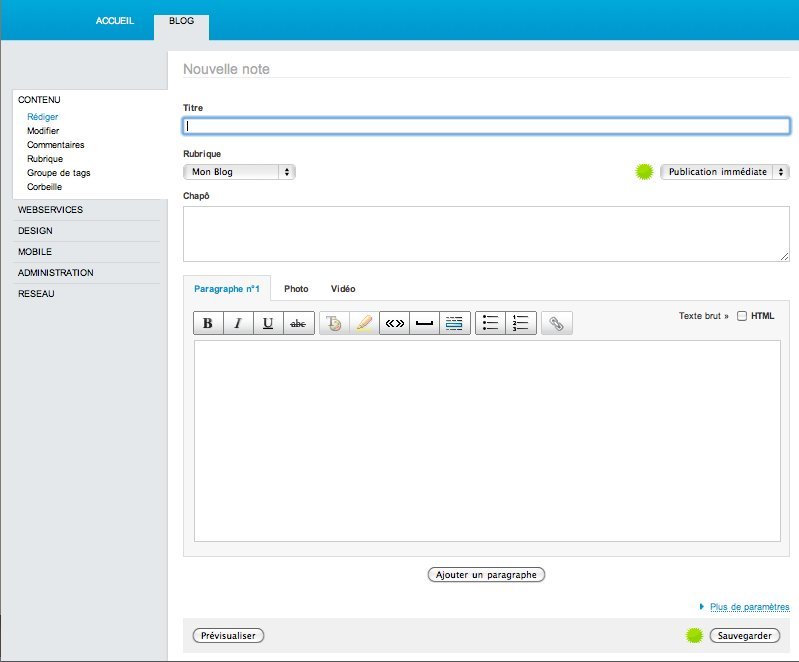Switch to the Photo tab

pyautogui.click(x=296, y=289)
